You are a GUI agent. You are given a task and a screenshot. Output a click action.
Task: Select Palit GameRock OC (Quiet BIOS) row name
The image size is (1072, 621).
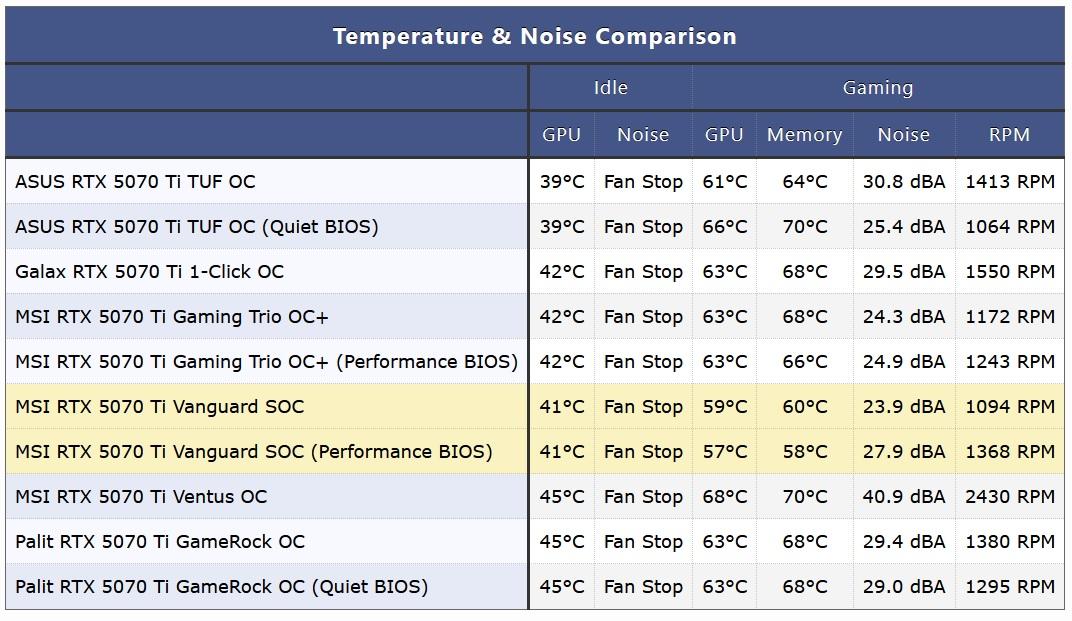pos(221,587)
